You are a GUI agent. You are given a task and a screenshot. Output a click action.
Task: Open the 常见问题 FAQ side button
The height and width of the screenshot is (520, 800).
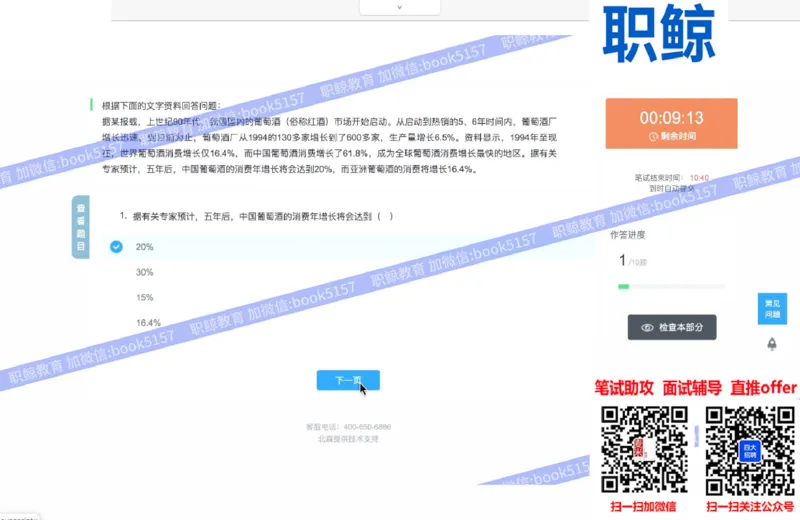[772, 309]
